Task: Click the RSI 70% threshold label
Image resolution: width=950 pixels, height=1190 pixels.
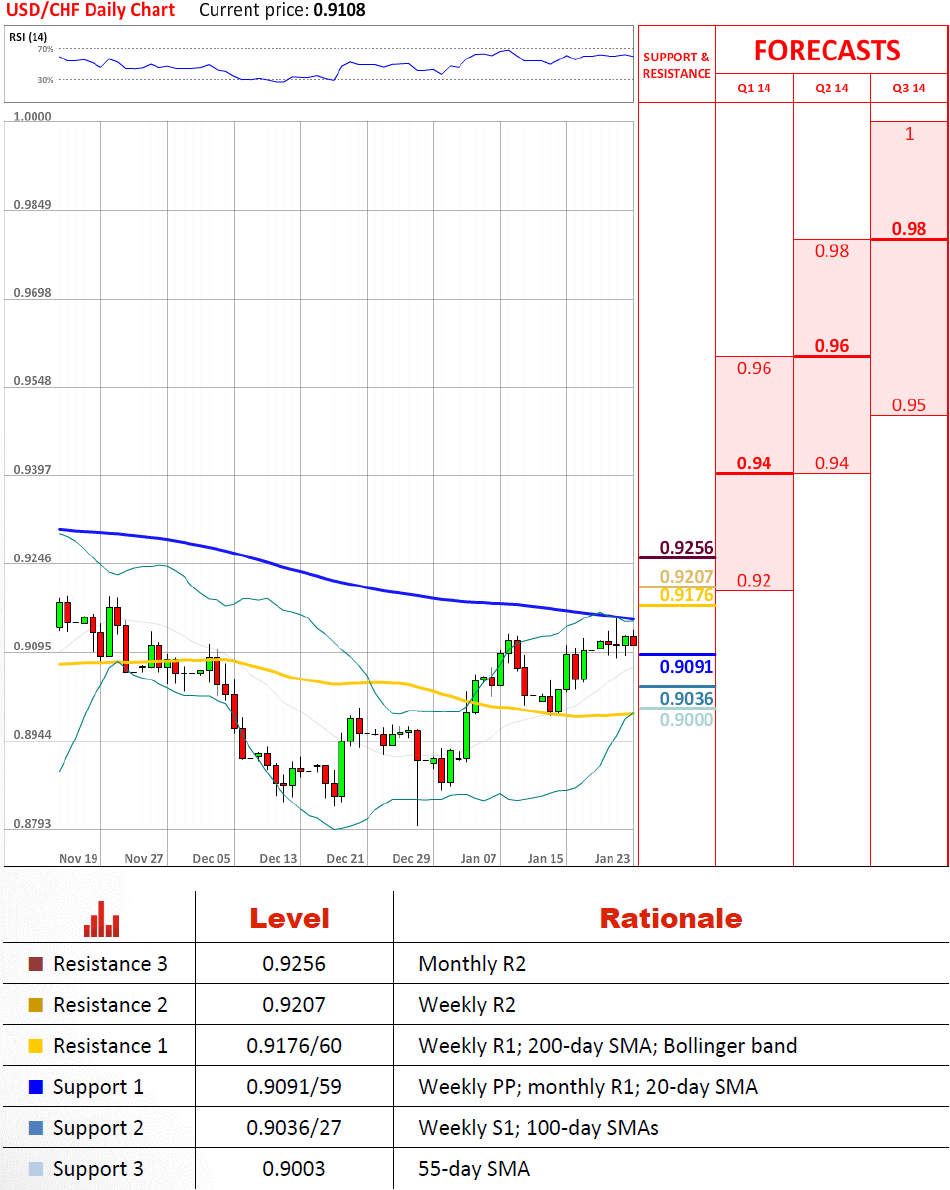Action: [46, 49]
